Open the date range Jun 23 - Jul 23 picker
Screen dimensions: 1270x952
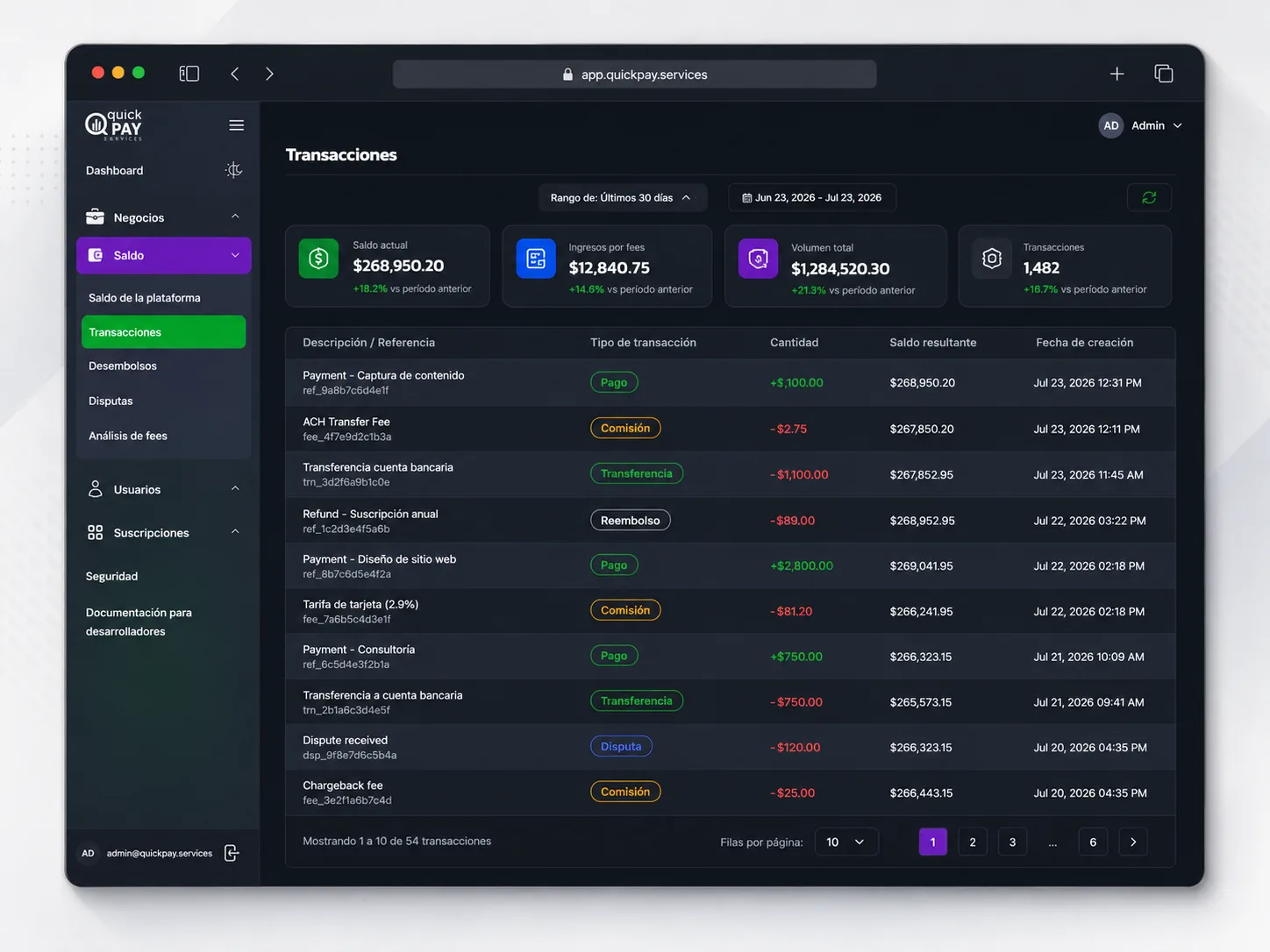pyautogui.click(x=812, y=197)
